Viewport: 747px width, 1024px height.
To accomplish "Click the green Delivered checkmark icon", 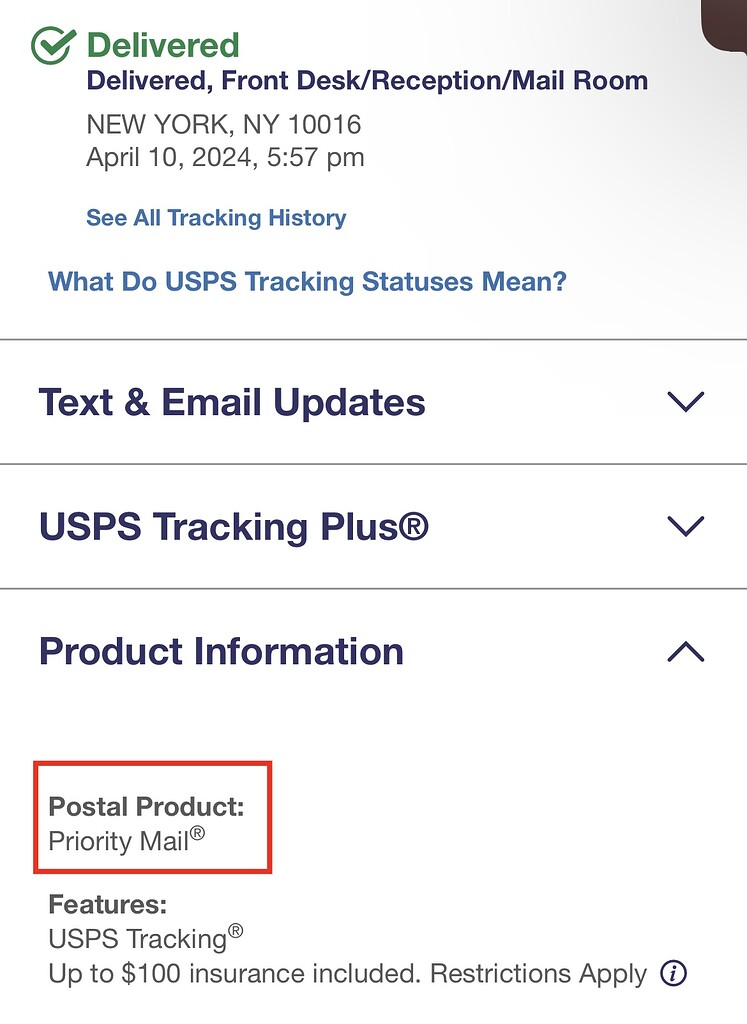I will (x=53, y=45).
